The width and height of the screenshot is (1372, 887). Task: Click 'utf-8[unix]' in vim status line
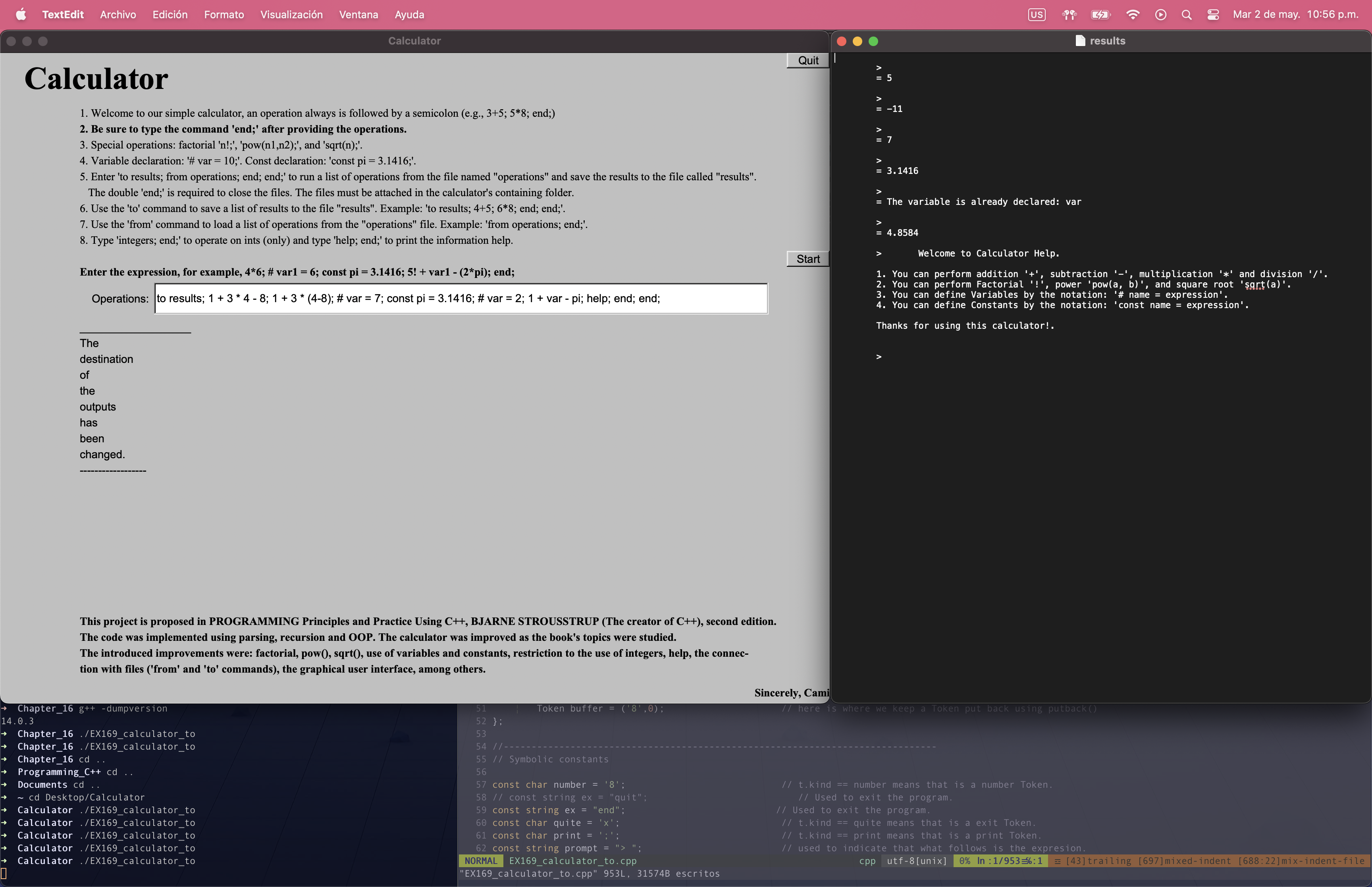pos(917,860)
